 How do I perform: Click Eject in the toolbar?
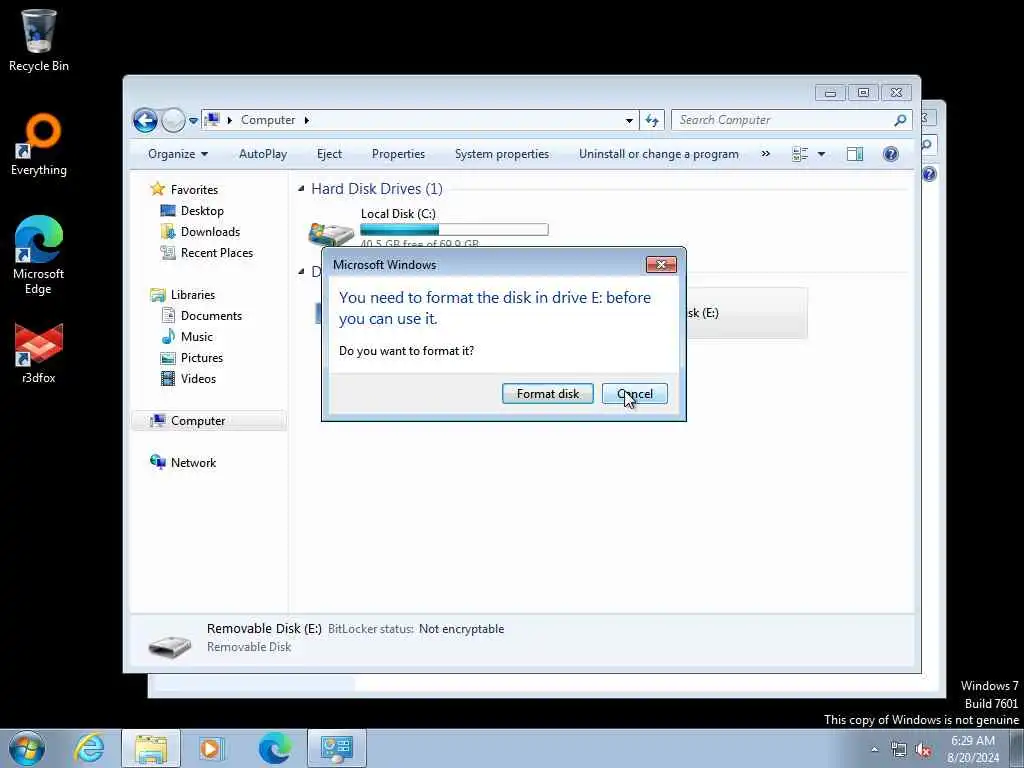(x=329, y=154)
